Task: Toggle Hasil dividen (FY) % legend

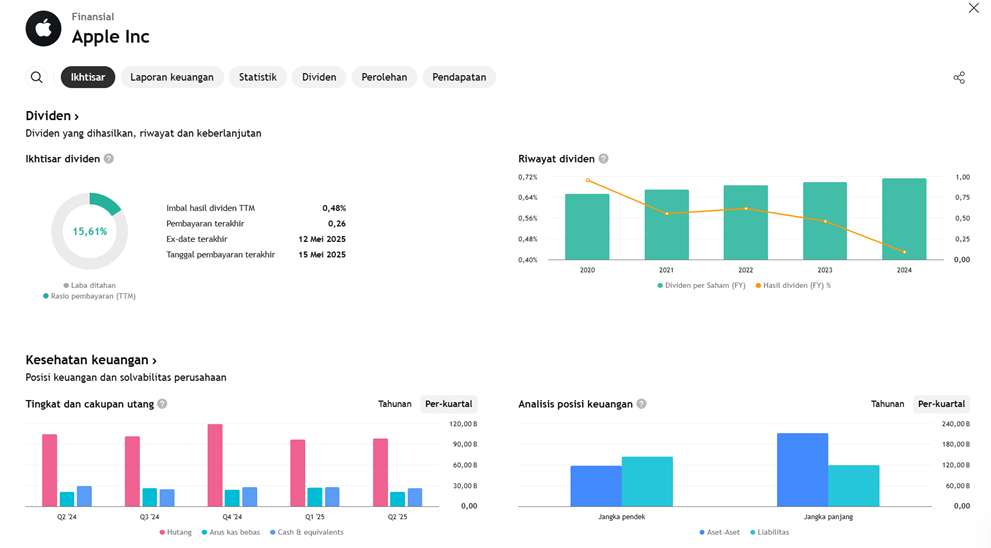Action: click(x=793, y=286)
